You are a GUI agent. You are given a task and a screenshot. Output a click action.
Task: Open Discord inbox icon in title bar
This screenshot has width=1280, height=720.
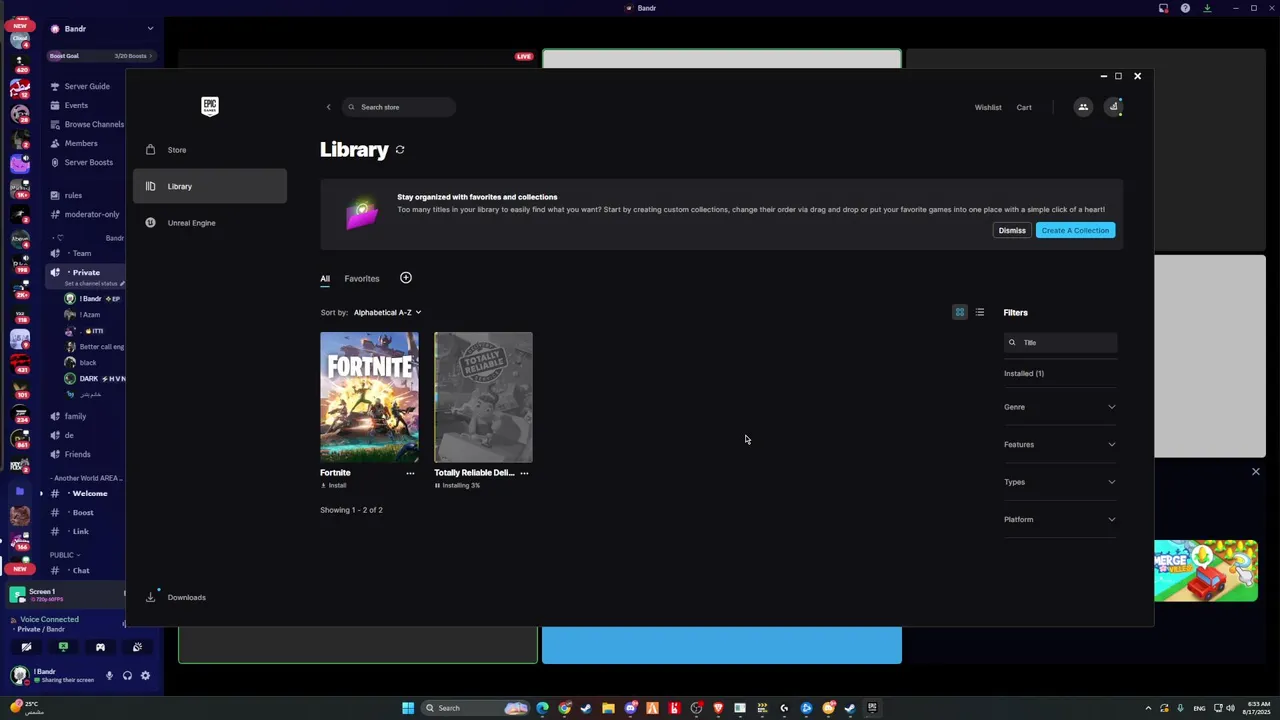pos(1163,8)
